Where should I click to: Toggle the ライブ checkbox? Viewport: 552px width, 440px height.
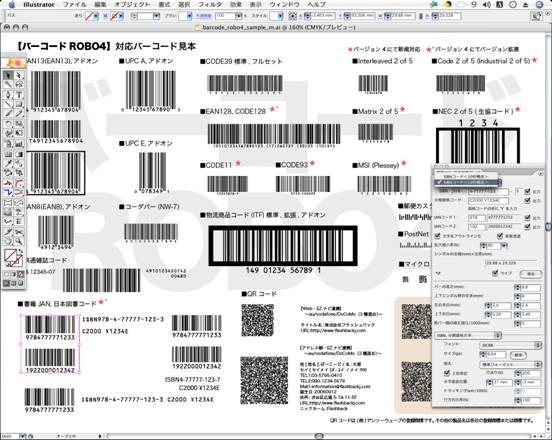(x=495, y=273)
